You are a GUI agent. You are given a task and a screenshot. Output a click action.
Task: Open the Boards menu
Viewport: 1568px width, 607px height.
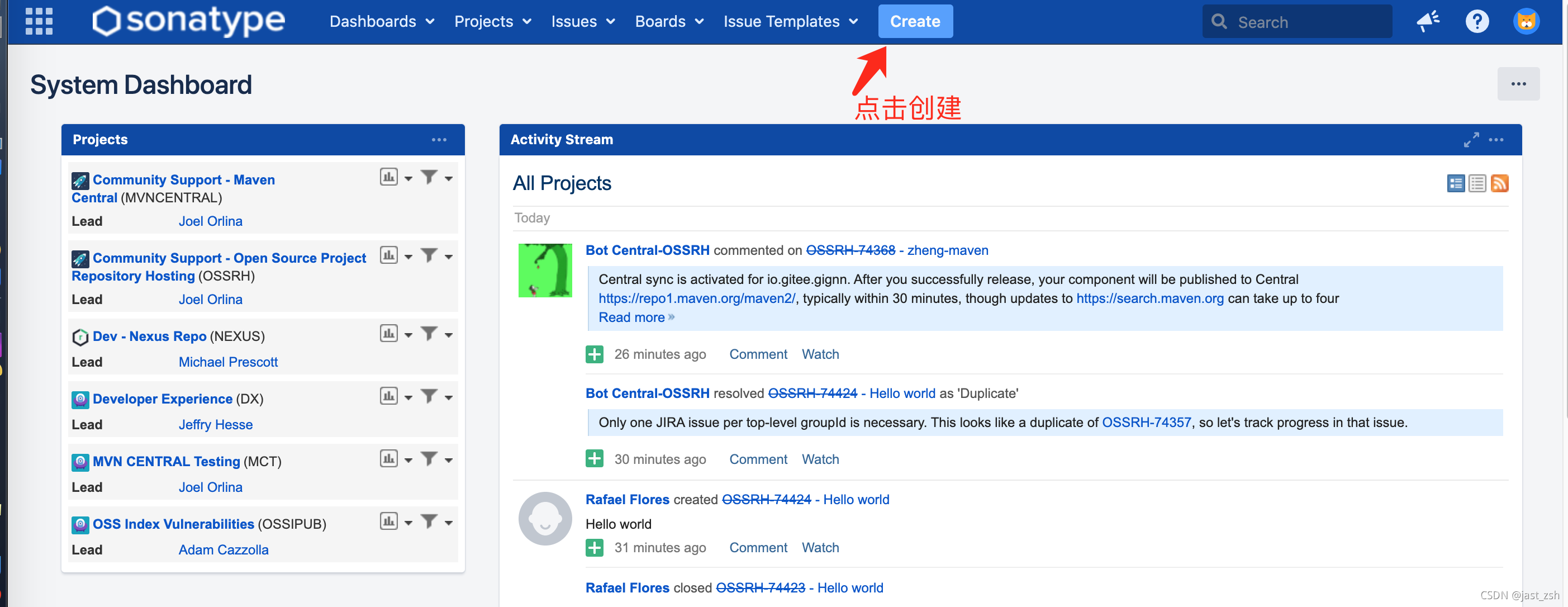pyautogui.click(x=669, y=21)
